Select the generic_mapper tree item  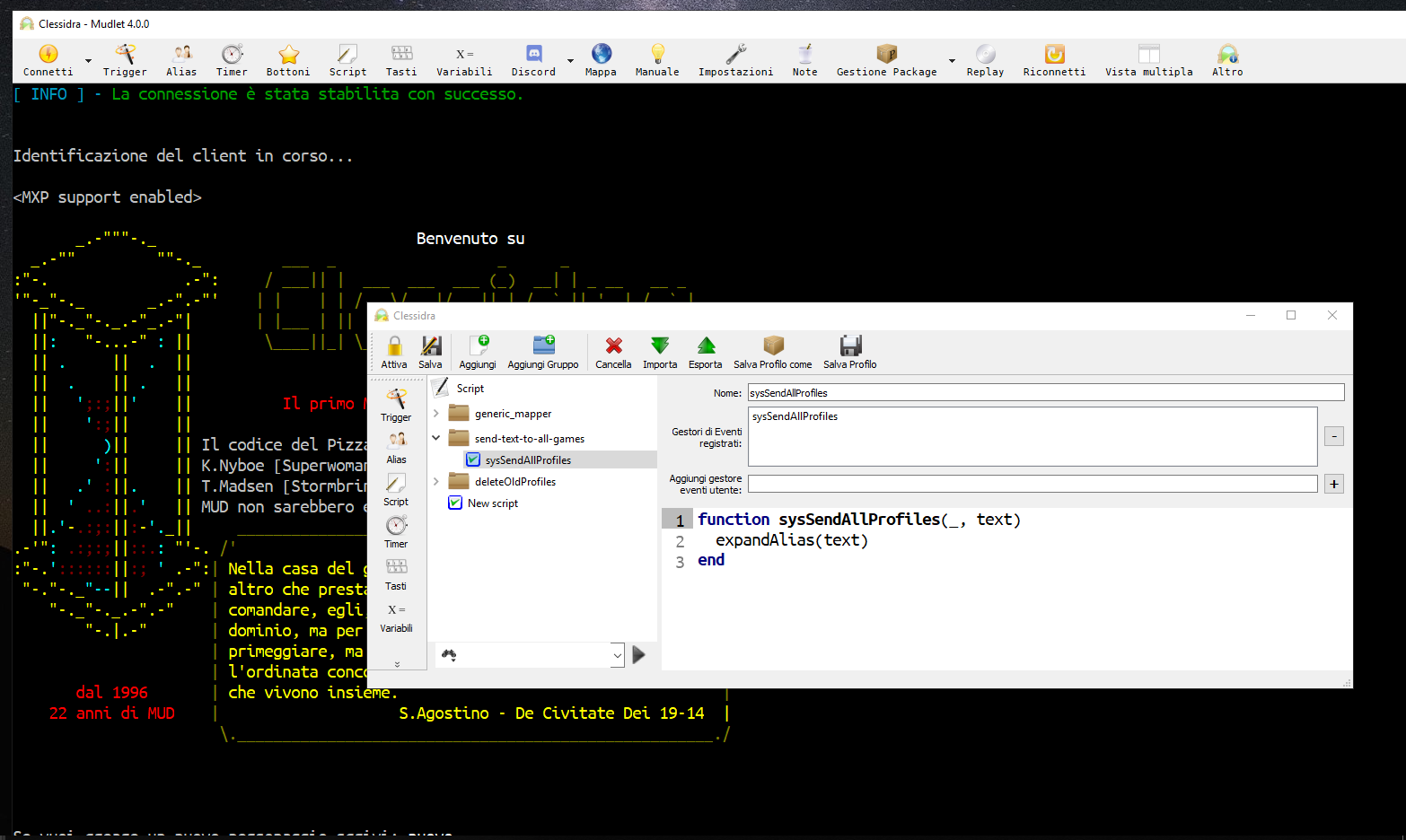tap(514, 414)
